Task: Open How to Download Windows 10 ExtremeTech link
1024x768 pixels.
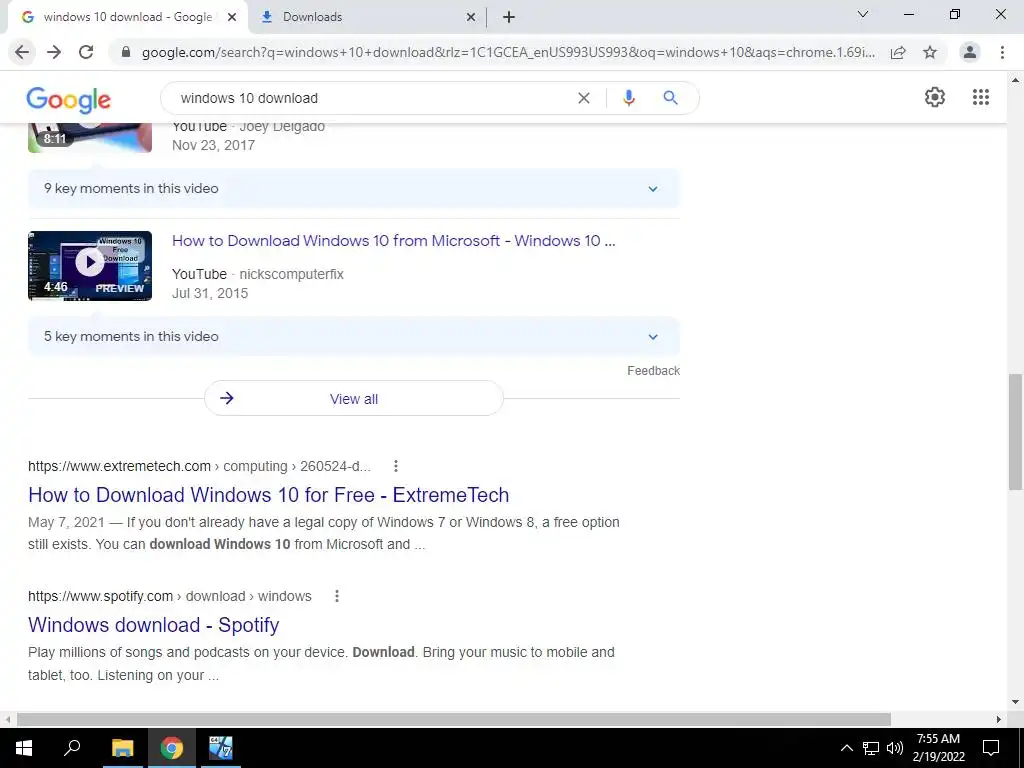Action: pos(268,495)
